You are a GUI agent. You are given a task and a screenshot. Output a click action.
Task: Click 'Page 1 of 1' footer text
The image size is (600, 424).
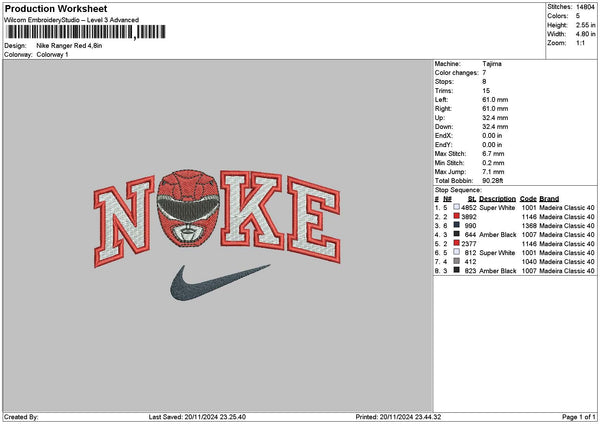579,417
